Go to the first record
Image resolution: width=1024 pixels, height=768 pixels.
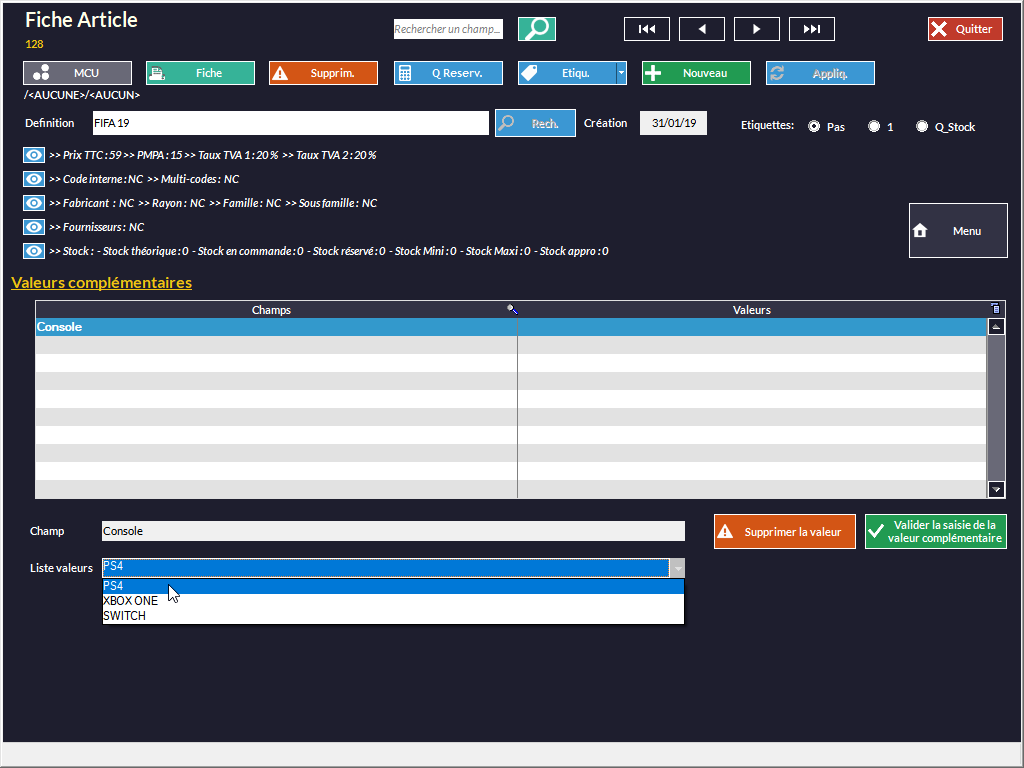pyautogui.click(x=647, y=29)
